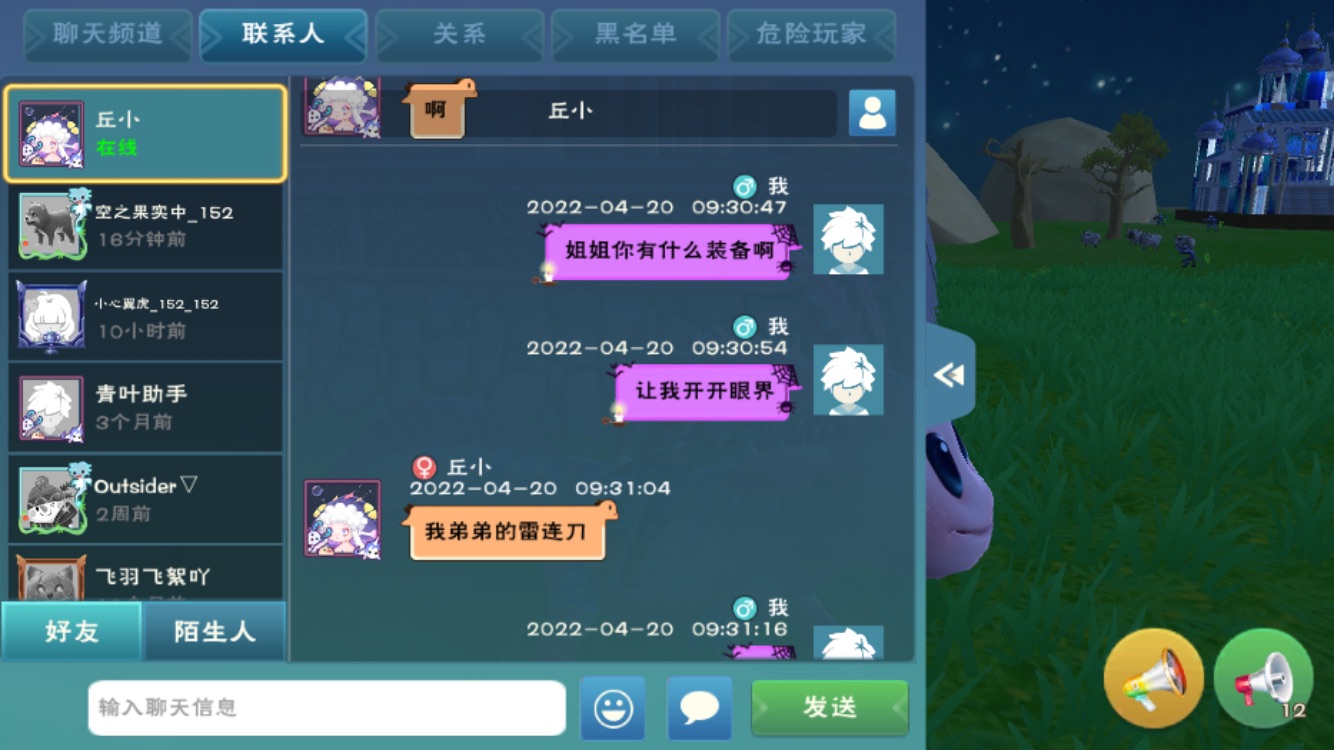This screenshot has width=1334, height=750.
Task: Click my white-haired avatar next to 让我开开眼界
Action: (848, 380)
